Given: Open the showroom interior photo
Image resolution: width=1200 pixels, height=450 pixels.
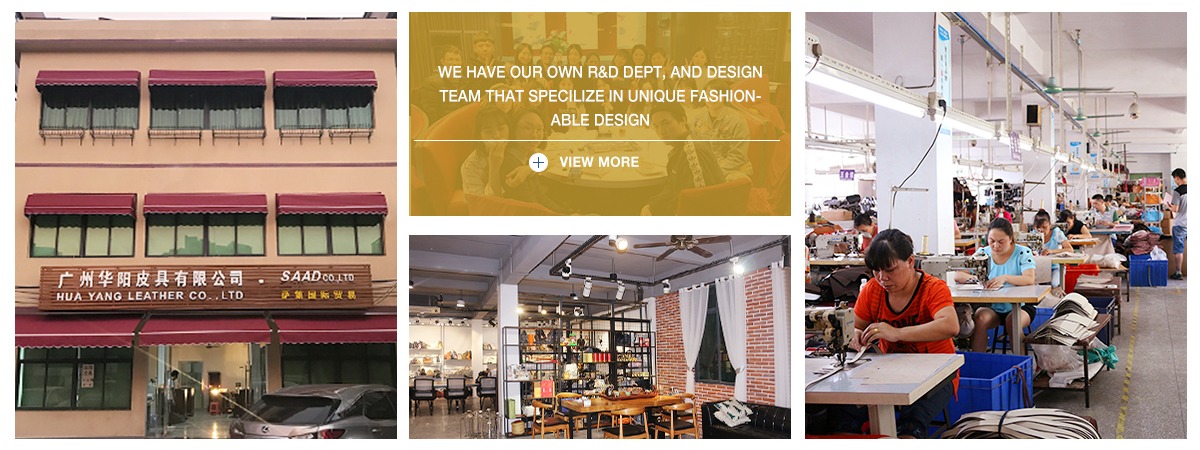Looking at the screenshot, I should click(600, 336).
